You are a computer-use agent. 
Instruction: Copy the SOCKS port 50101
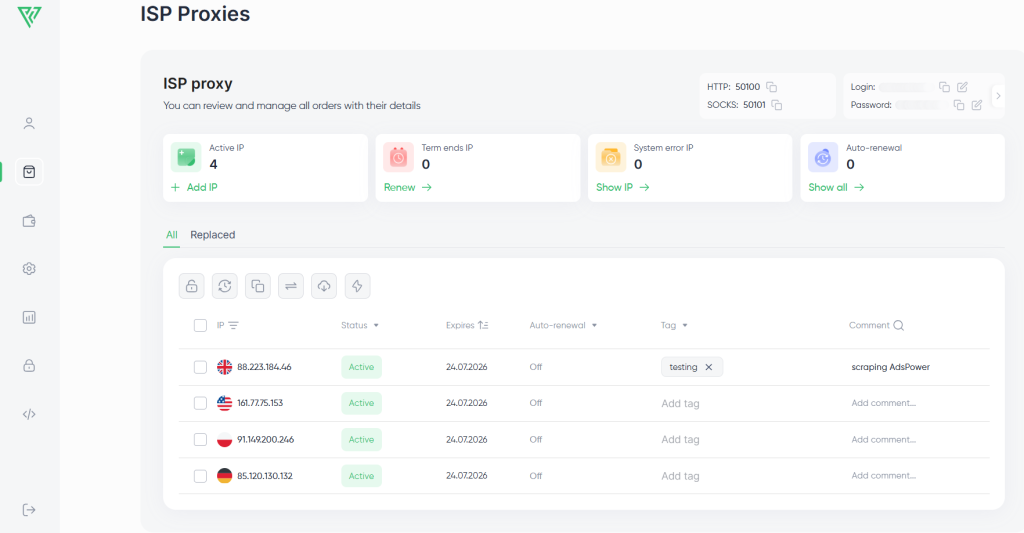tap(776, 105)
